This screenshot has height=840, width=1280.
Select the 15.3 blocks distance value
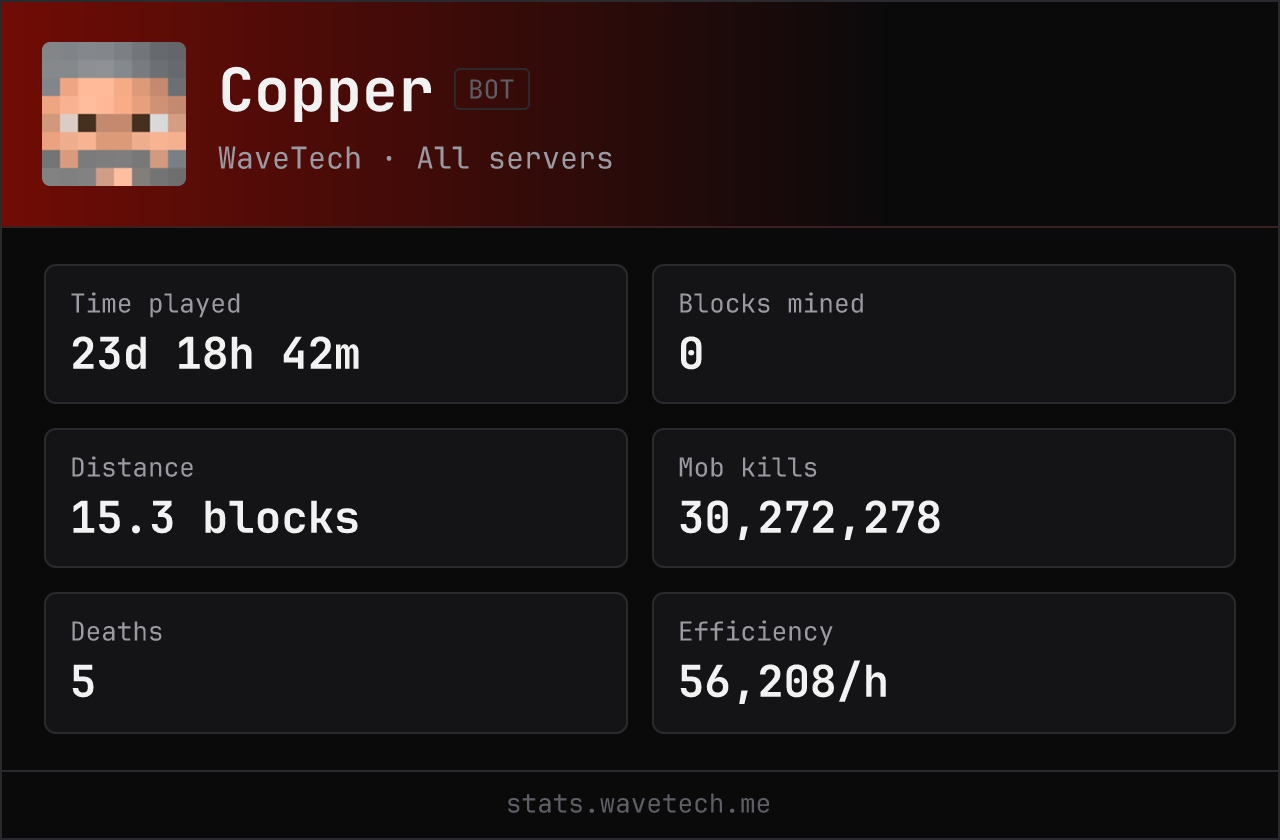pyautogui.click(x=215, y=518)
